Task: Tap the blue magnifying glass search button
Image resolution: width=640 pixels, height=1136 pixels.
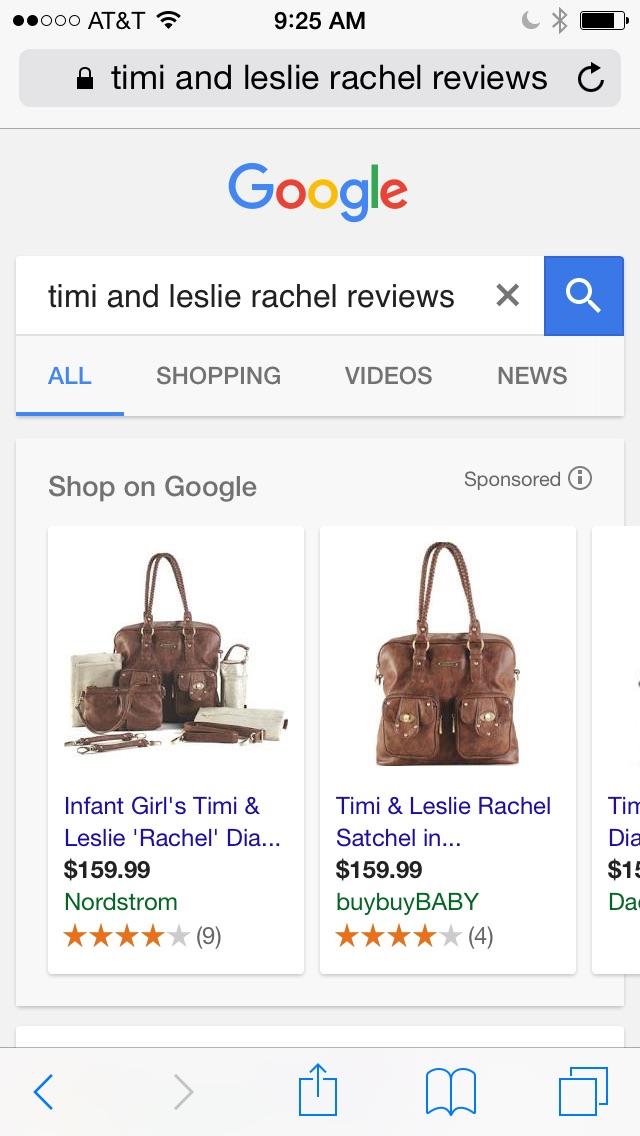Action: [583, 296]
